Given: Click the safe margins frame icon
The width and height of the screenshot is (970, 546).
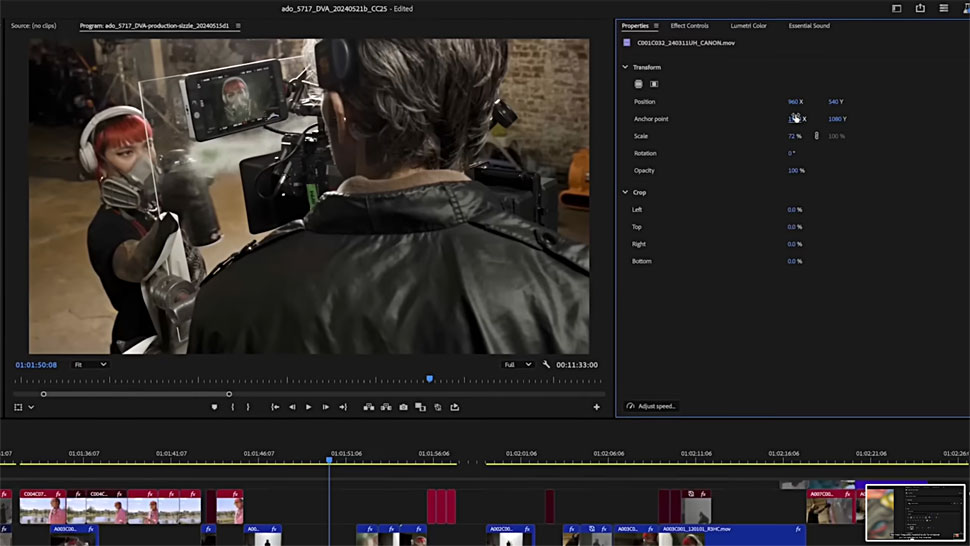Looking at the screenshot, I should [x=19, y=407].
